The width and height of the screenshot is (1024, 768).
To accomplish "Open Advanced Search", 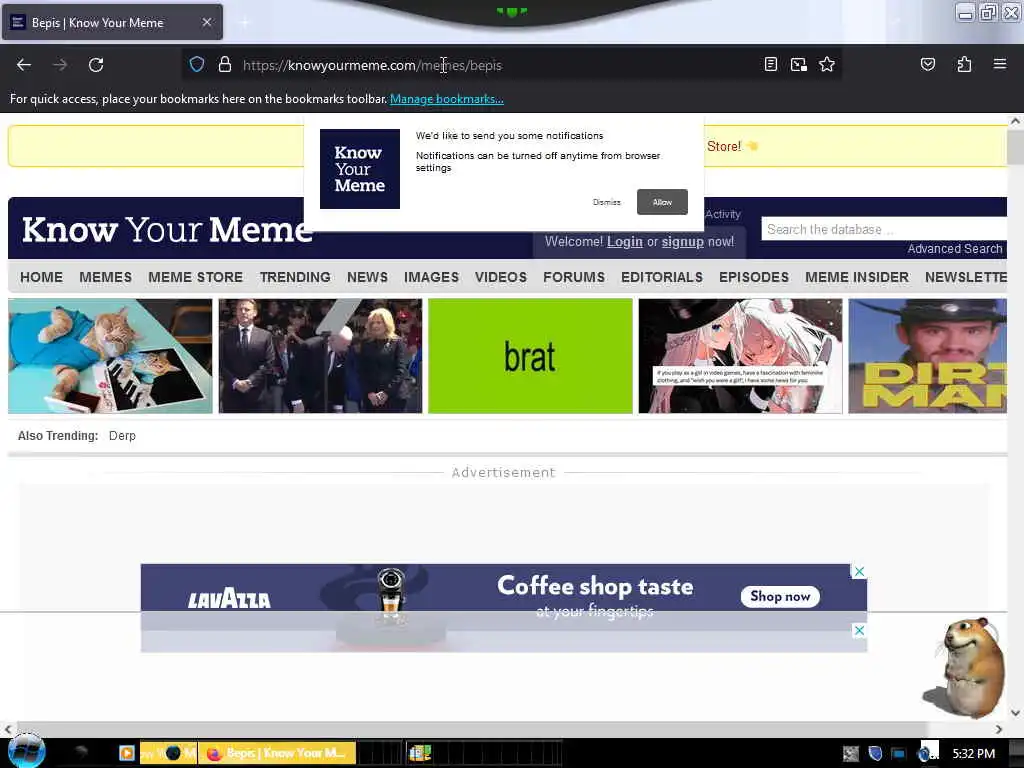I will (955, 249).
